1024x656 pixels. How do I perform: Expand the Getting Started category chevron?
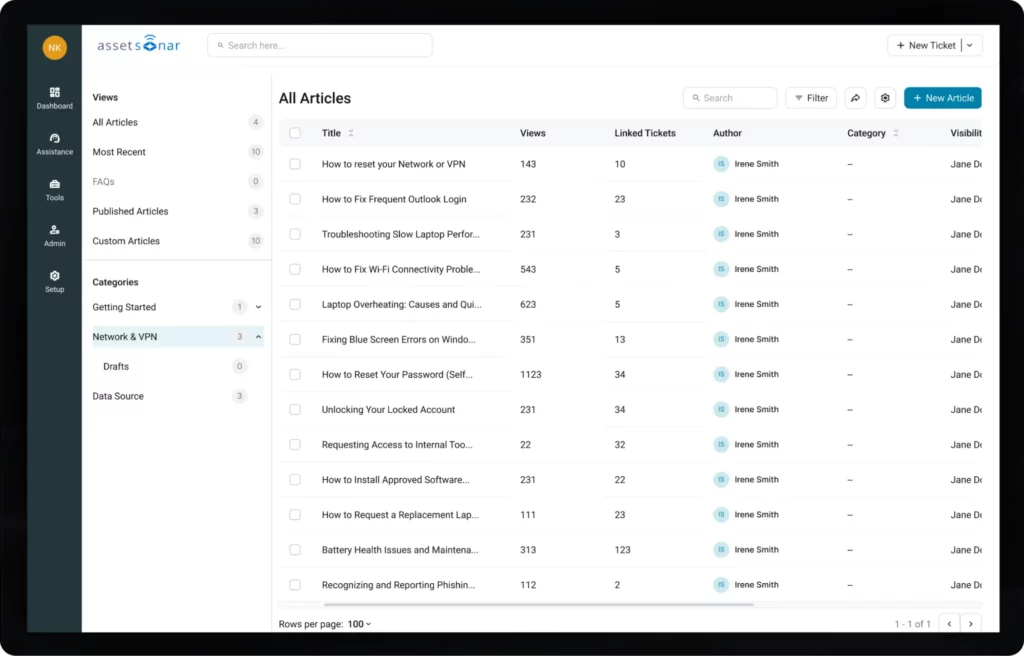tap(259, 307)
